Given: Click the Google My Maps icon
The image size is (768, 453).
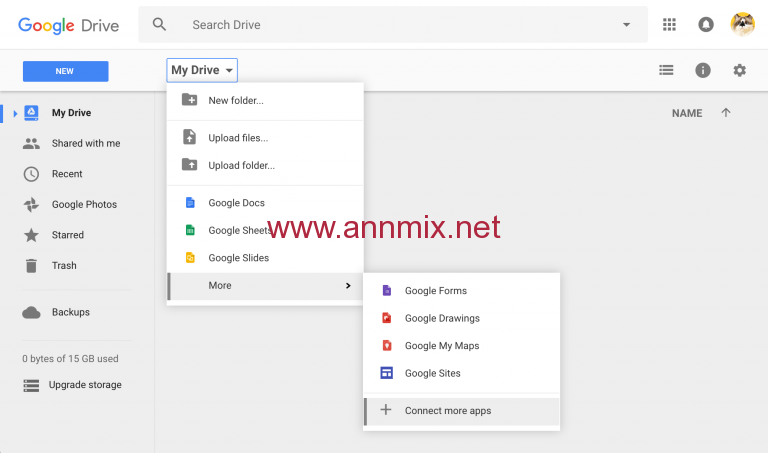Looking at the screenshot, I should point(386,345).
